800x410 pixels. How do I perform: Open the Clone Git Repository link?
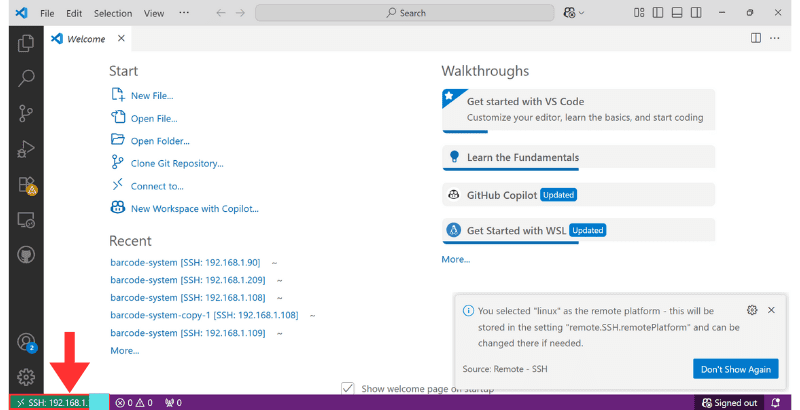(x=176, y=163)
